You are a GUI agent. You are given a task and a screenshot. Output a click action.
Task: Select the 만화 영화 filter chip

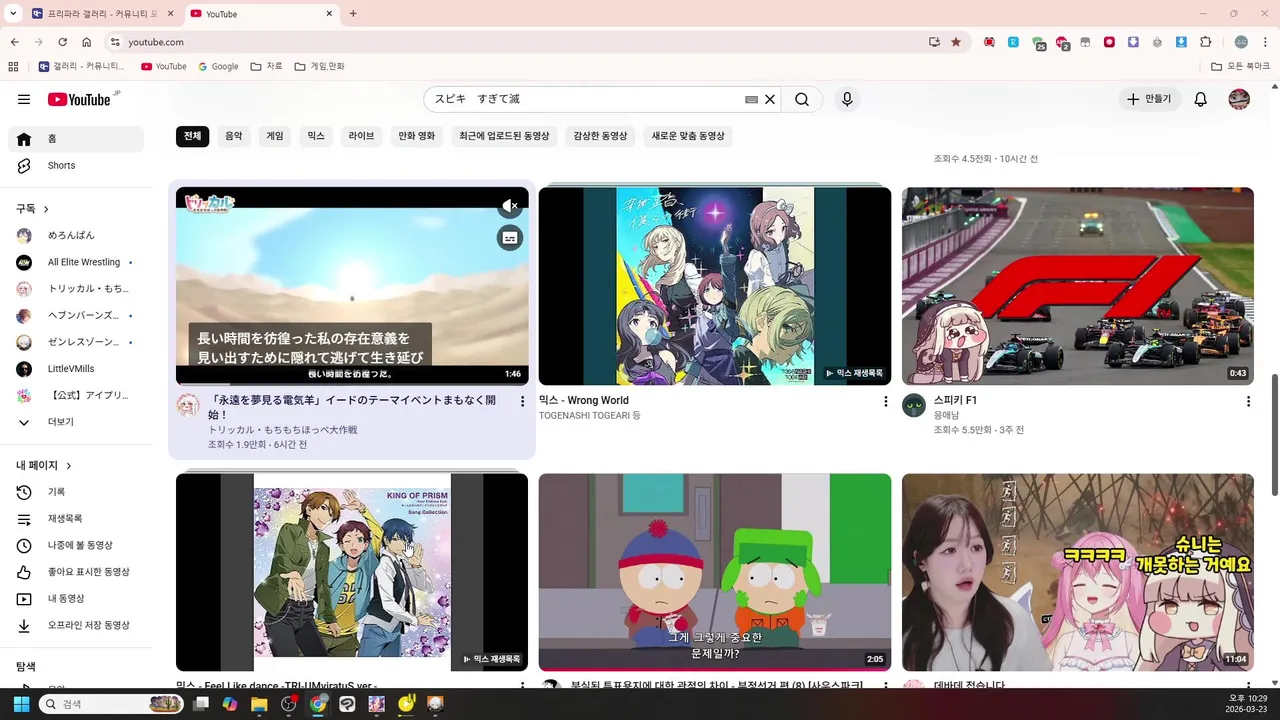coord(417,136)
